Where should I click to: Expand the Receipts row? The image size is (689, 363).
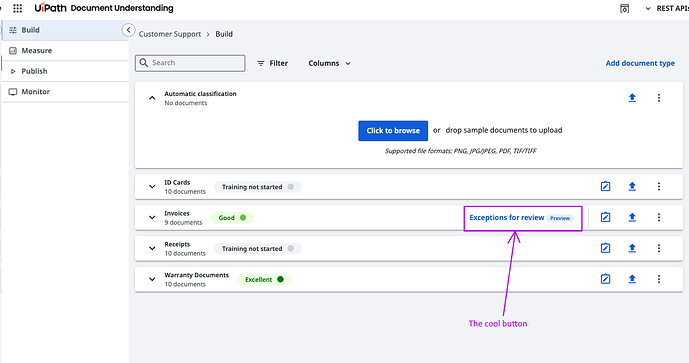(152, 248)
